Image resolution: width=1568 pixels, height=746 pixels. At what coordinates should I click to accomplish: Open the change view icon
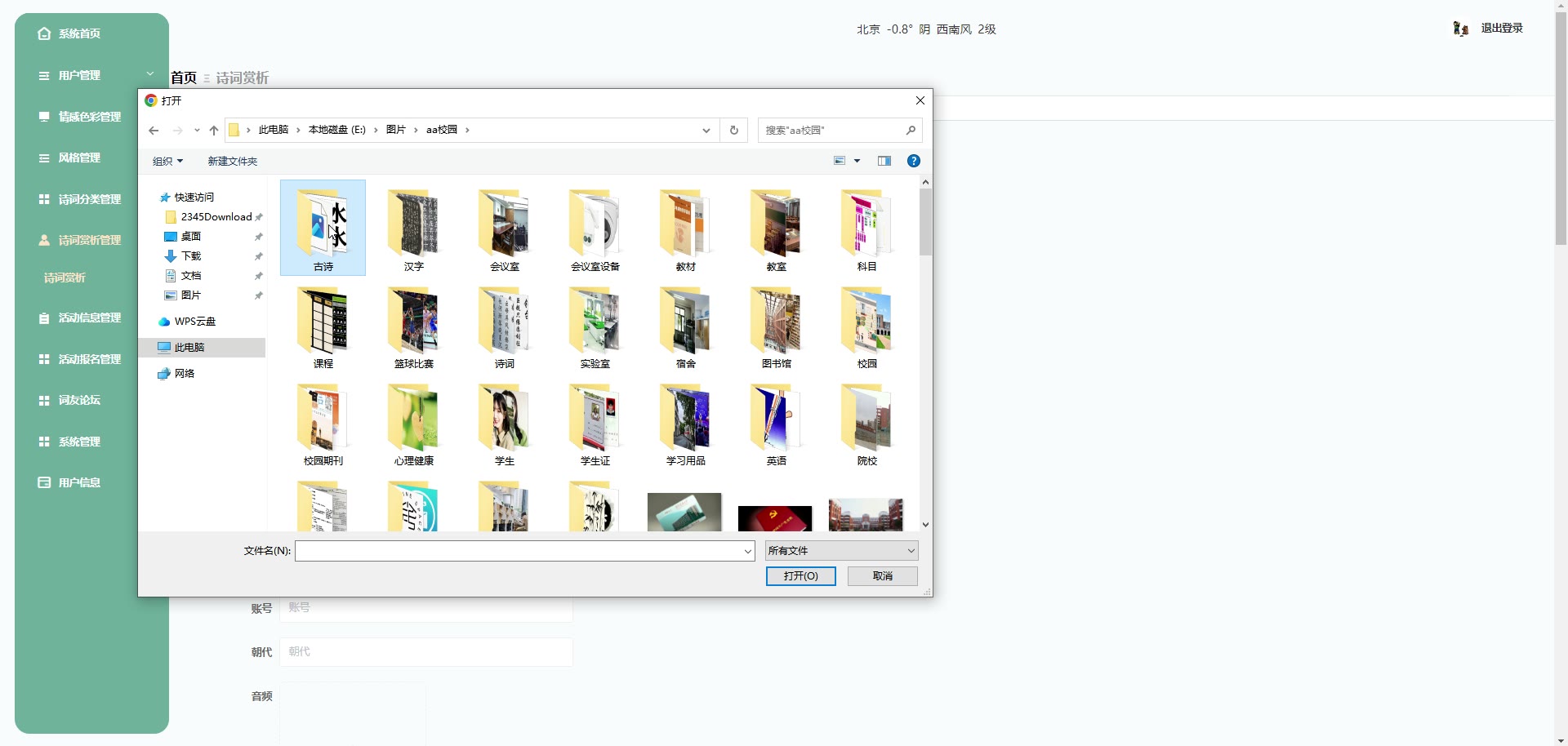pyautogui.click(x=839, y=161)
